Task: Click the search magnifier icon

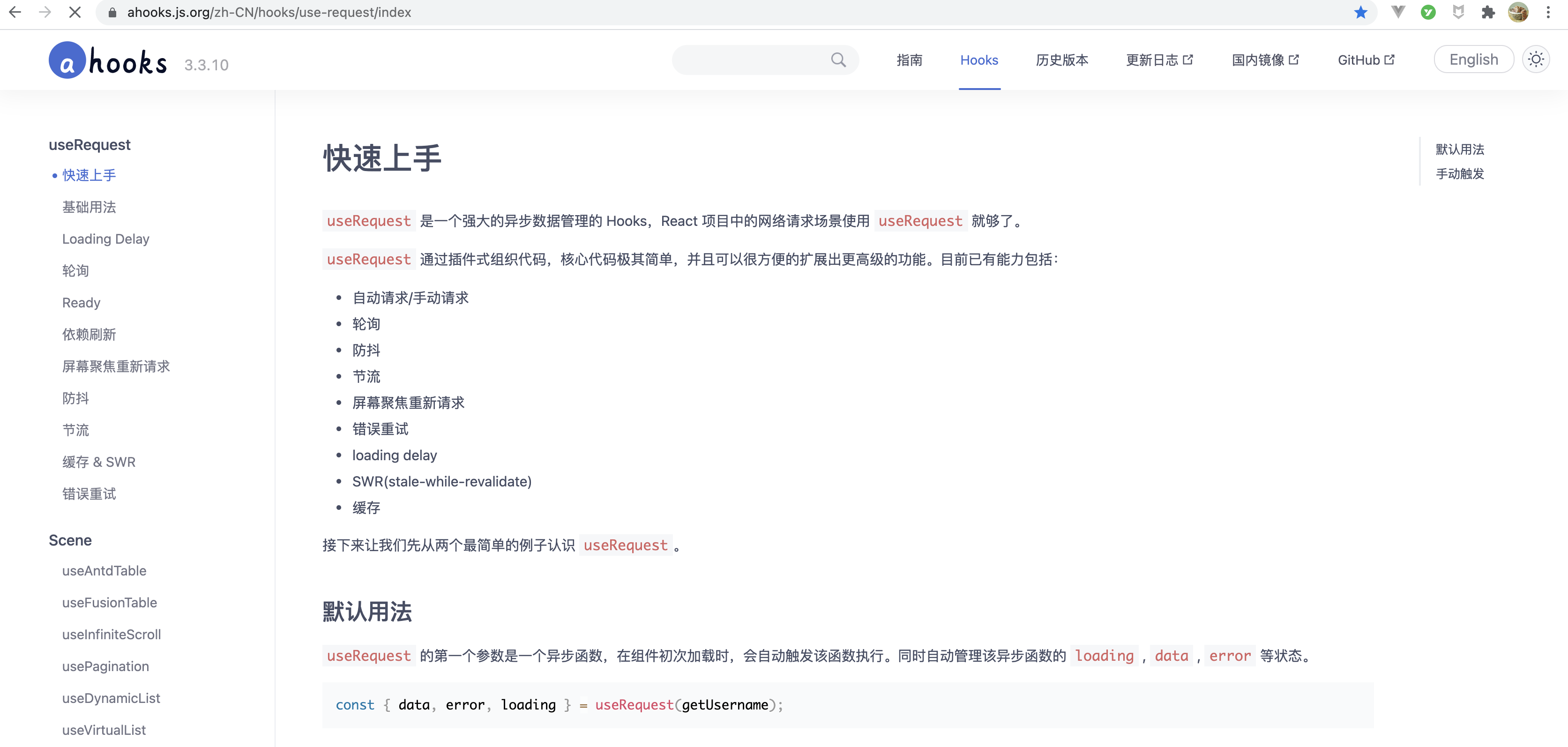Action: pyautogui.click(x=838, y=60)
